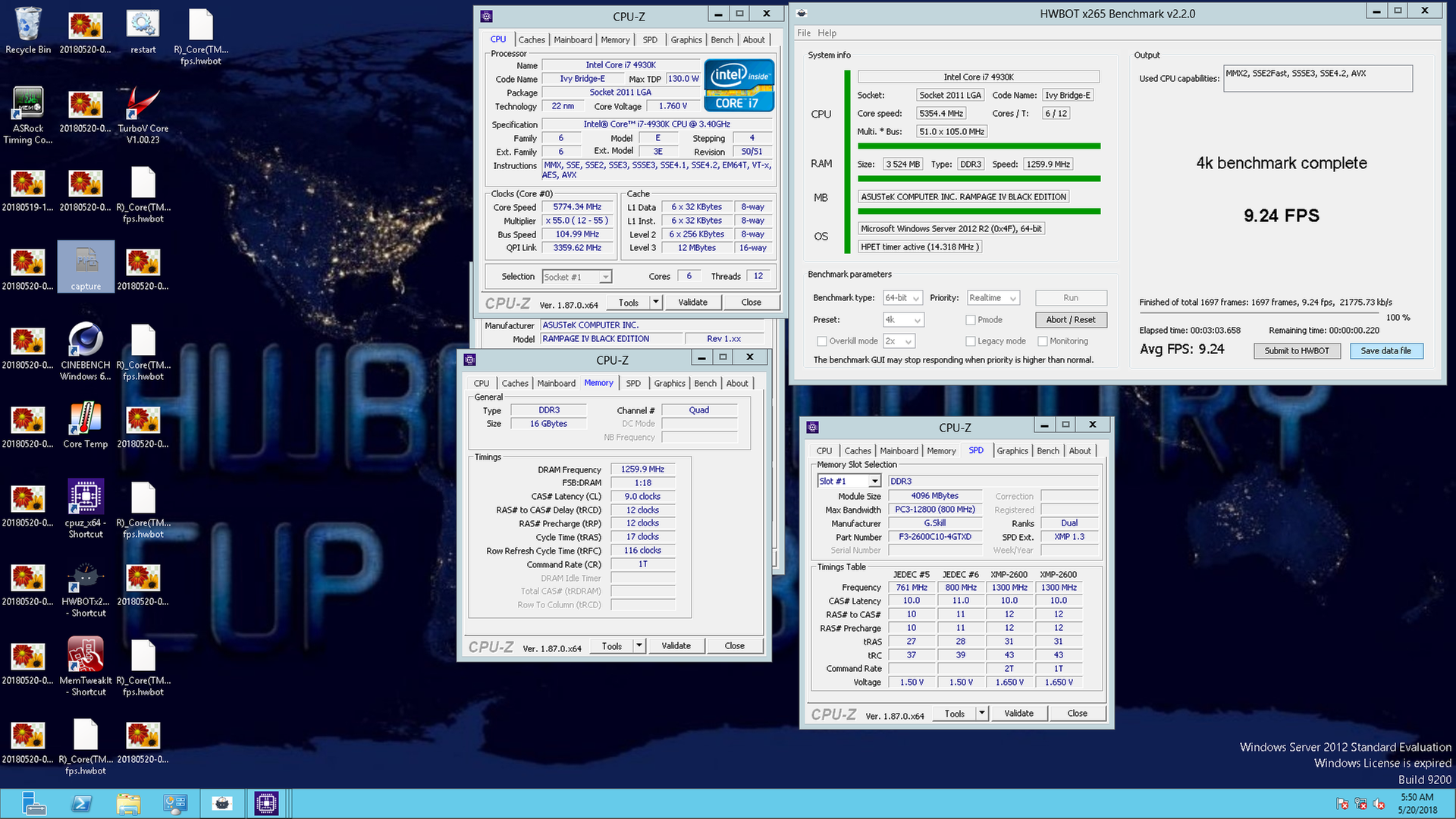Click CPU-Z title bar icon in the CPU tab window

[487, 16]
